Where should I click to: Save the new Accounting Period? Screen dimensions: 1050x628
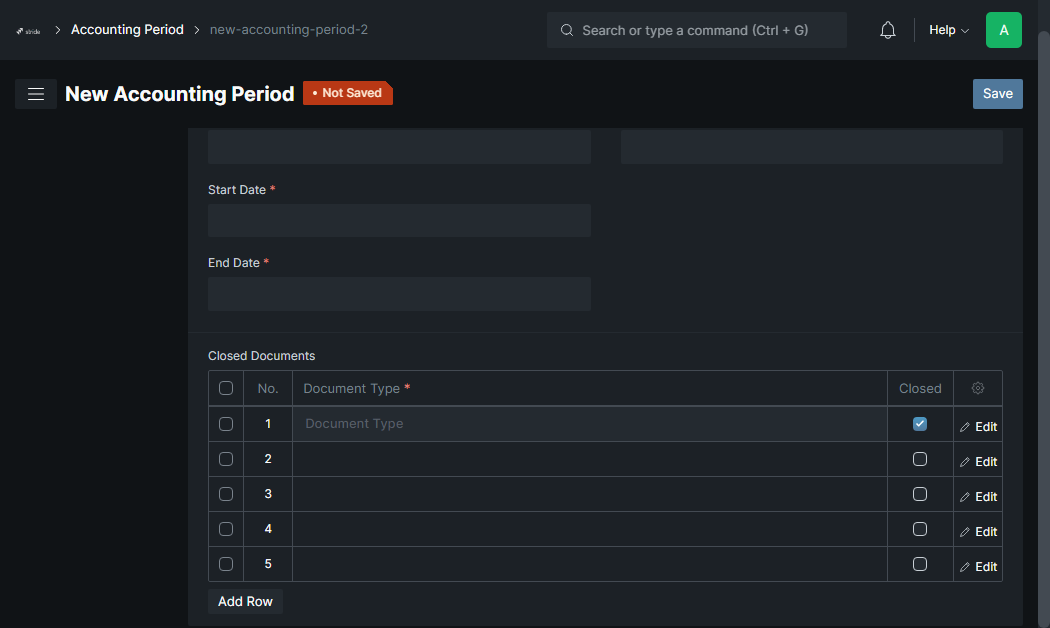tap(997, 94)
